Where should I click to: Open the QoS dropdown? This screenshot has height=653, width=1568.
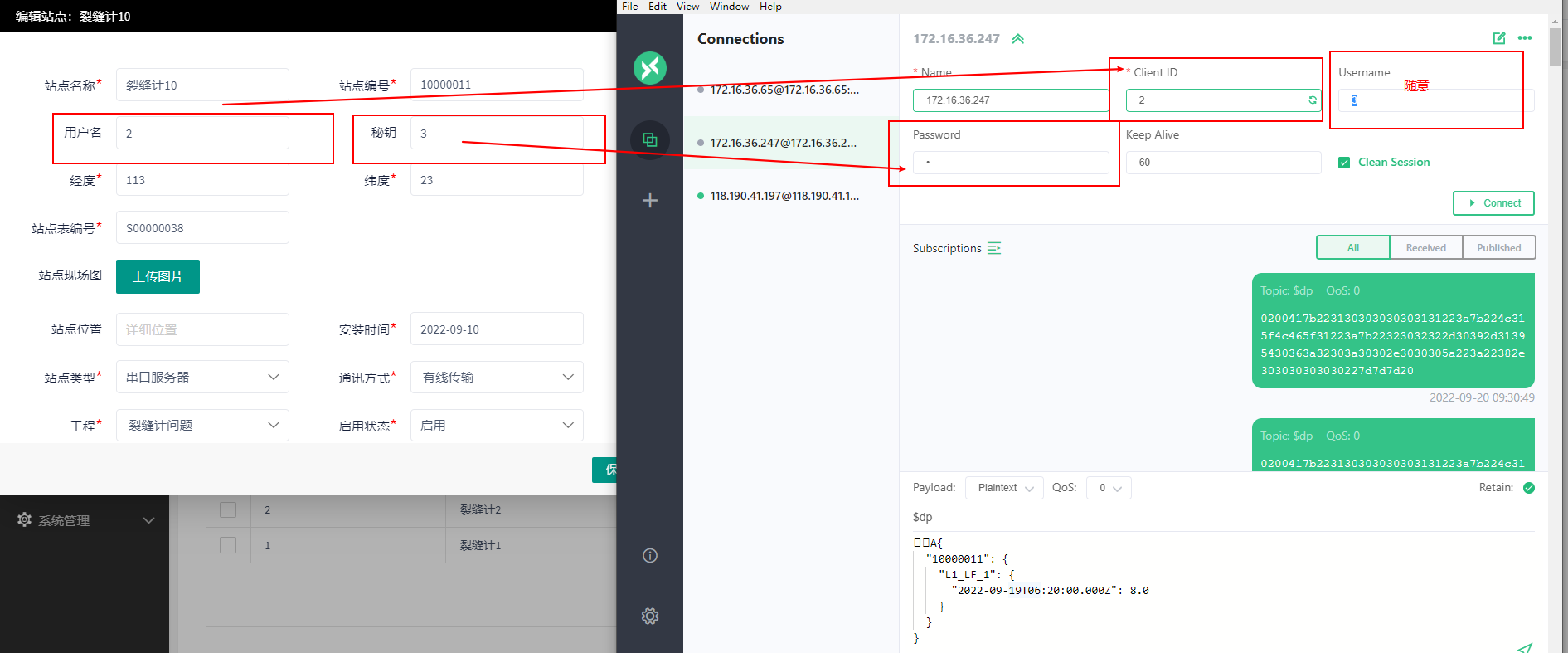tap(1109, 488)
